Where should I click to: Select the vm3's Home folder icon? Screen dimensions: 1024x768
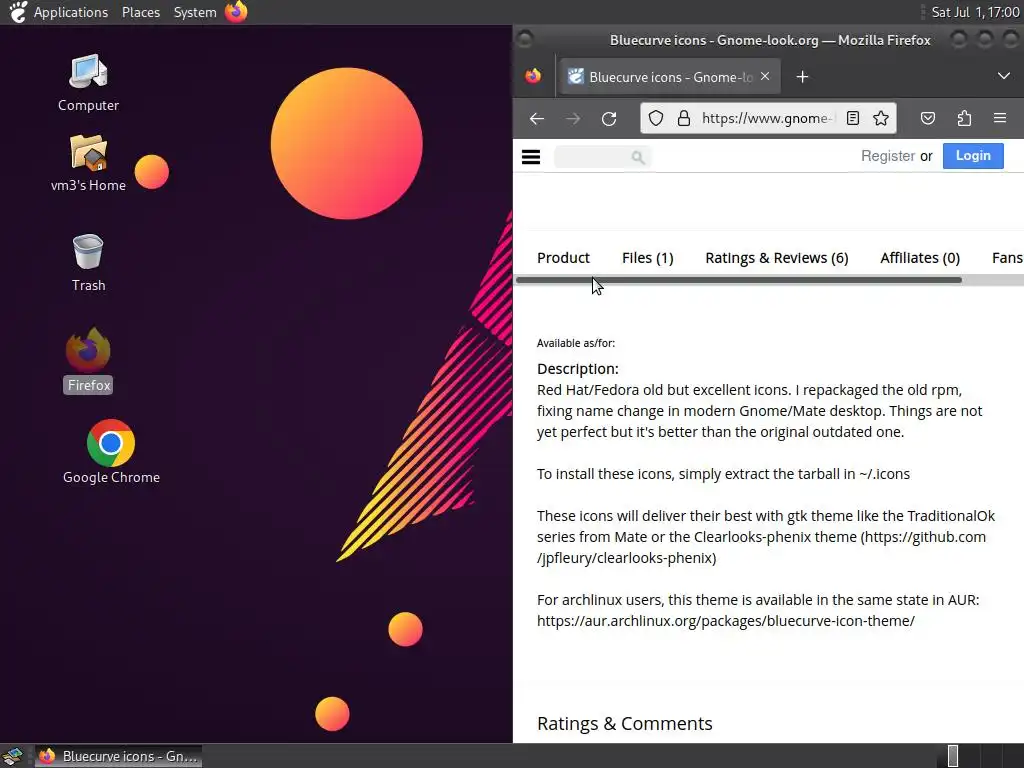88,163
